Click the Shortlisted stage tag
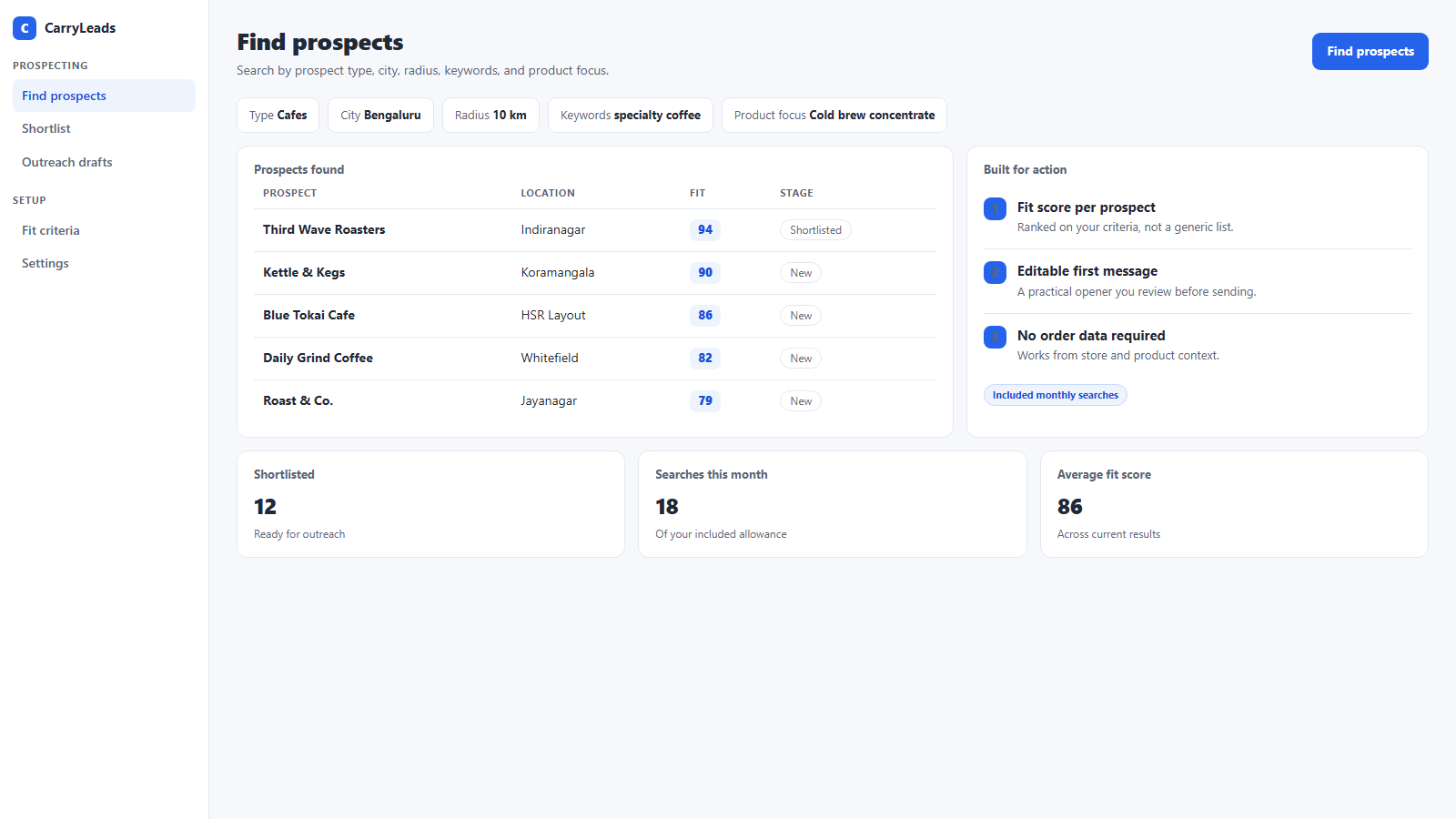The height and width of the screenshot is (819, 1456). 815,230
